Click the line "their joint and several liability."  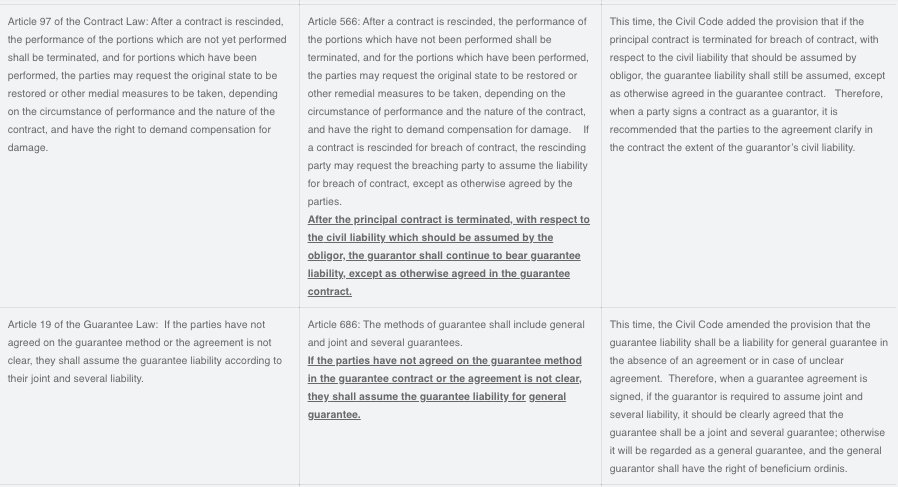pyautogui.click(x=75, y=379)
